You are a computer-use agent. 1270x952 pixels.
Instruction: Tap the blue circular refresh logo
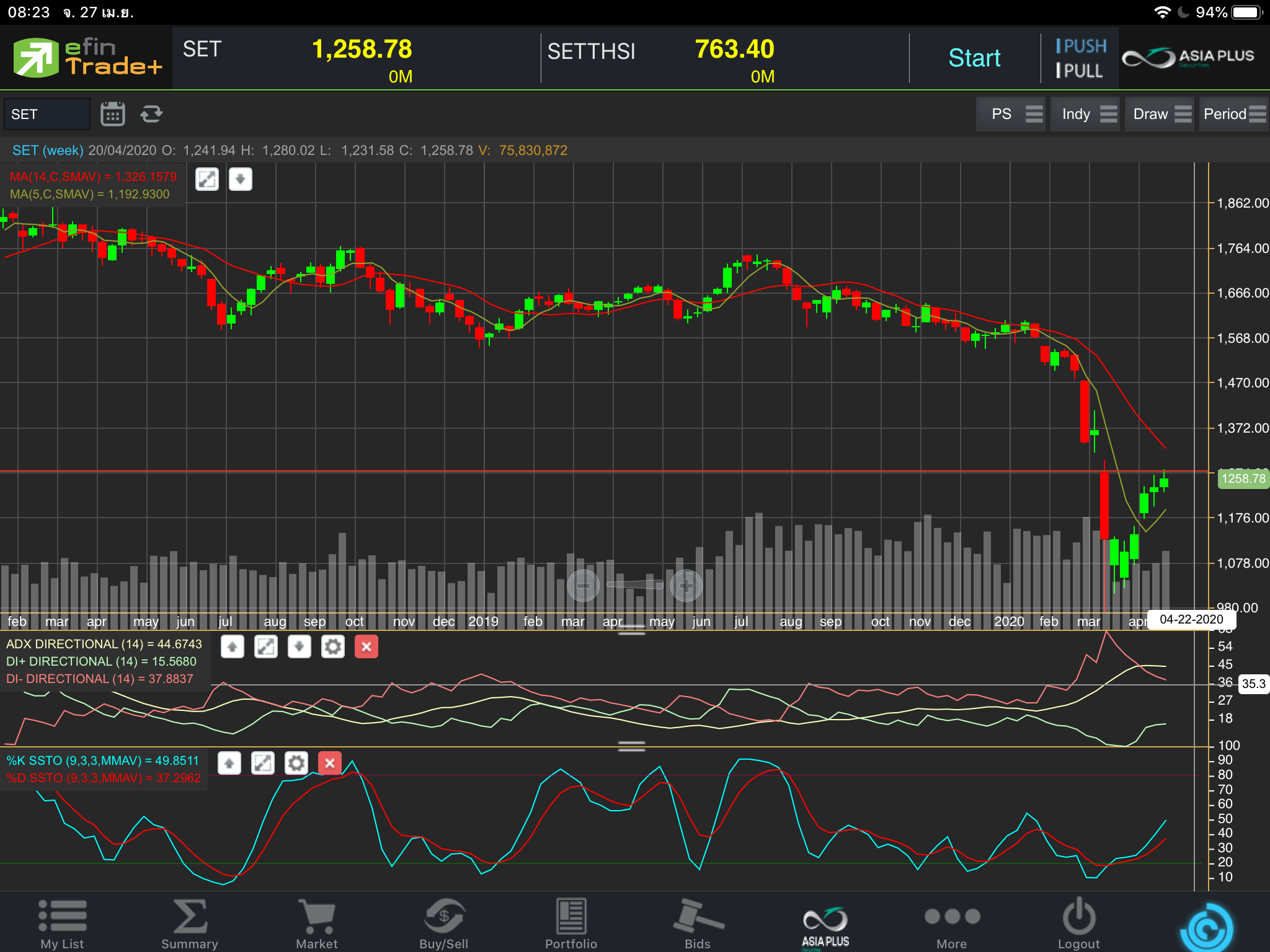(x=1207, y=928)
